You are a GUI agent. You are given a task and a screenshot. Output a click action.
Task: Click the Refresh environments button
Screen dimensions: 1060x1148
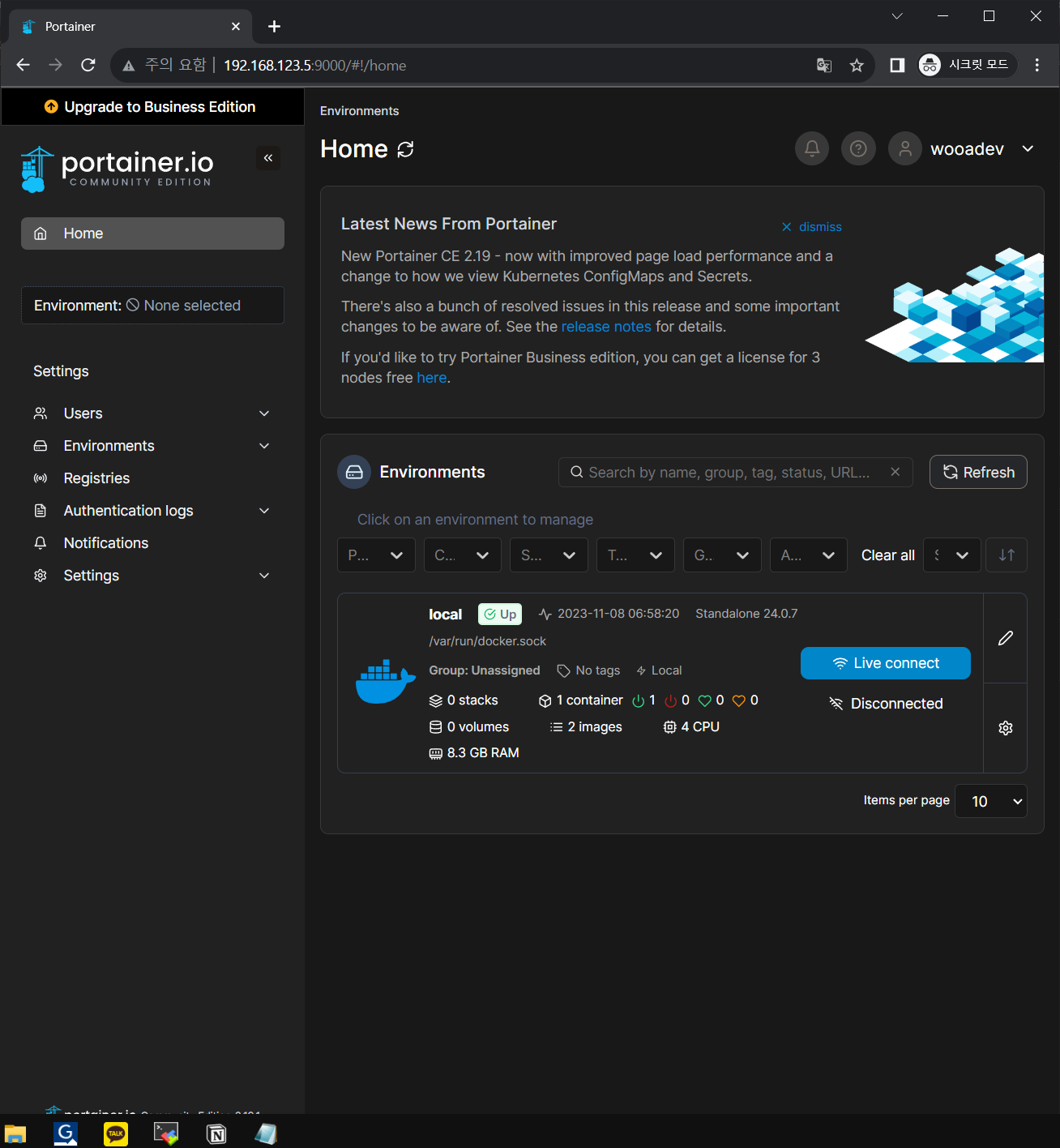[978, 472]
